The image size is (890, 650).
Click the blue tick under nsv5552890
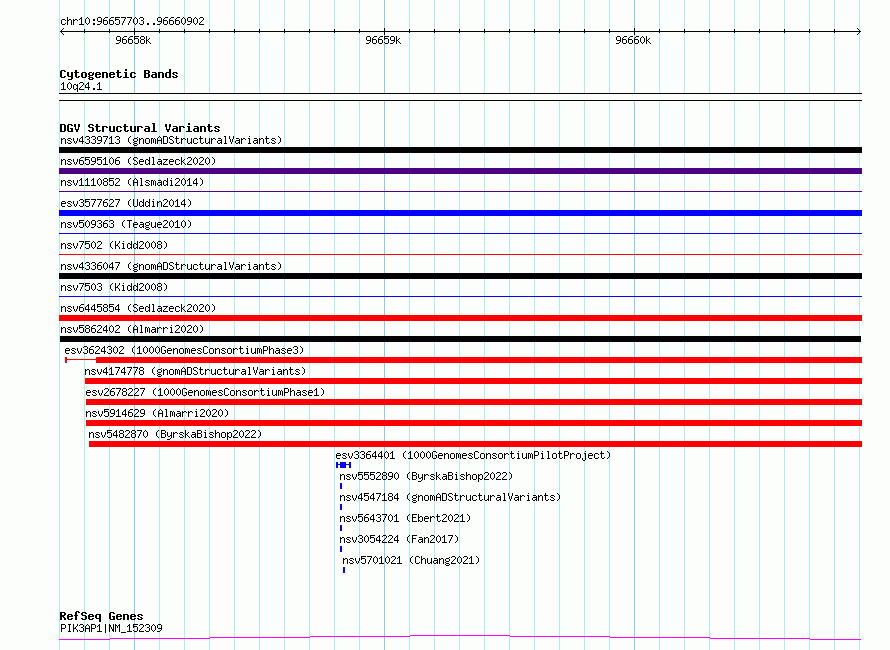coord(341,486)
